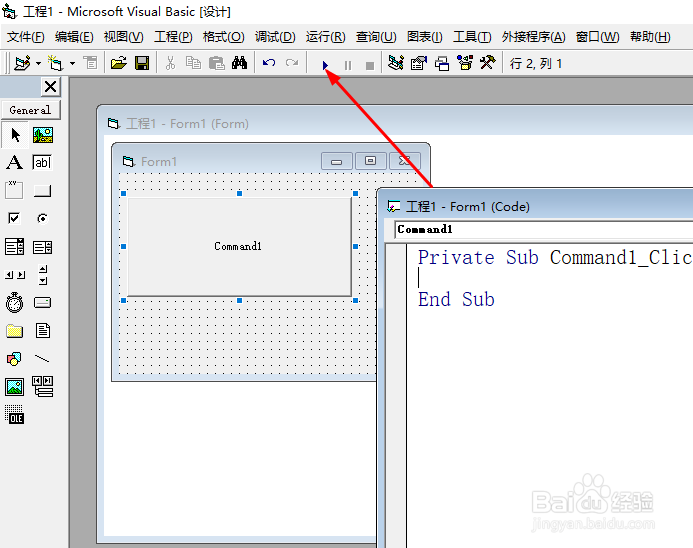Open the 编辑(E) menu
The image size is (693, 548).
click(x=74, y=37)
